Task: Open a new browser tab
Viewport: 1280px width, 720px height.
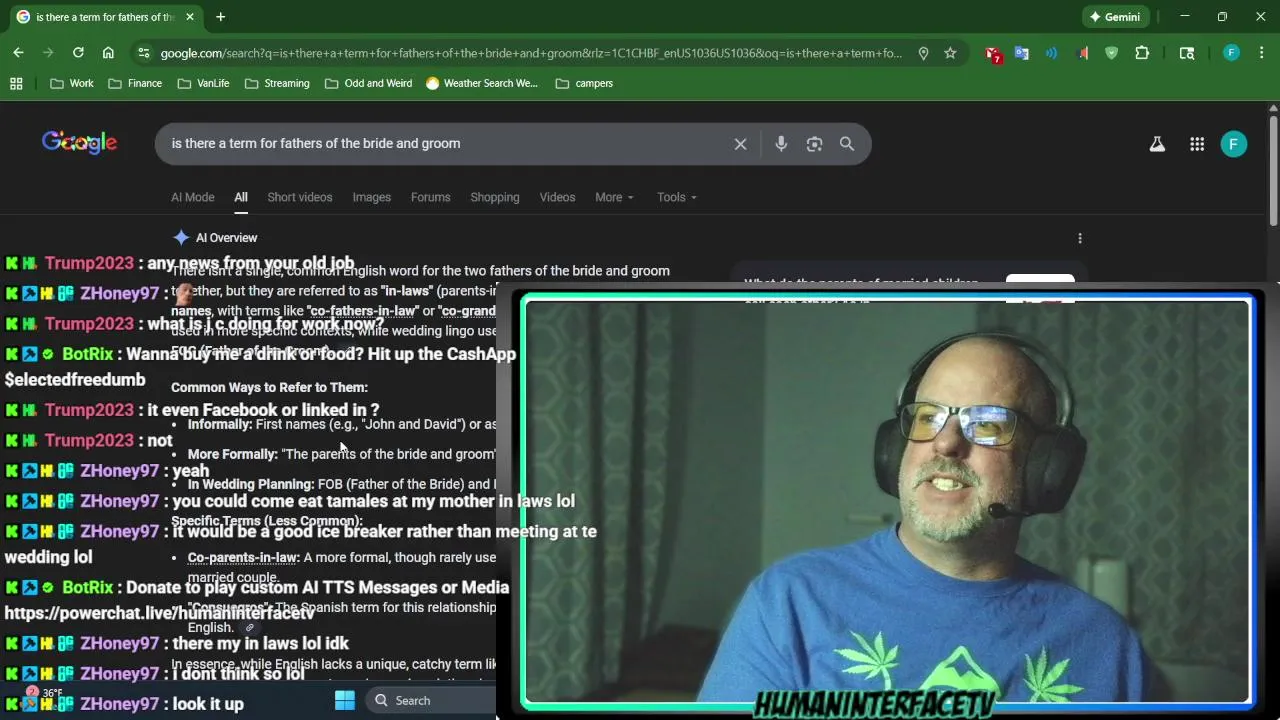Action: [x=220, y=17]
